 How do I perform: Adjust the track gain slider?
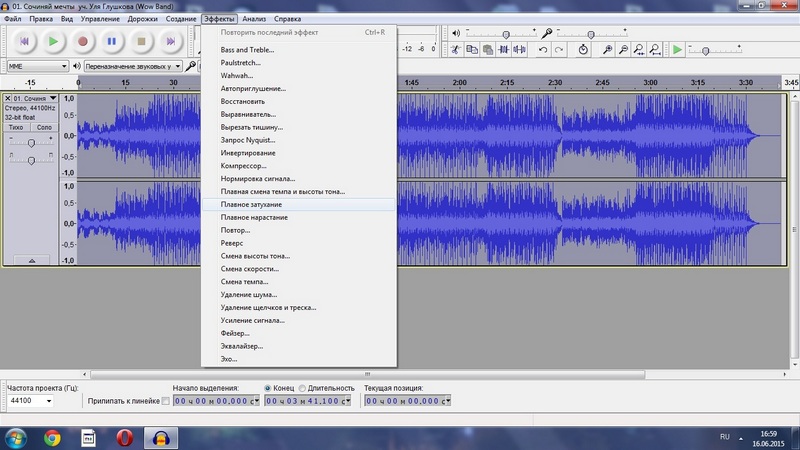tap(31, 143)
